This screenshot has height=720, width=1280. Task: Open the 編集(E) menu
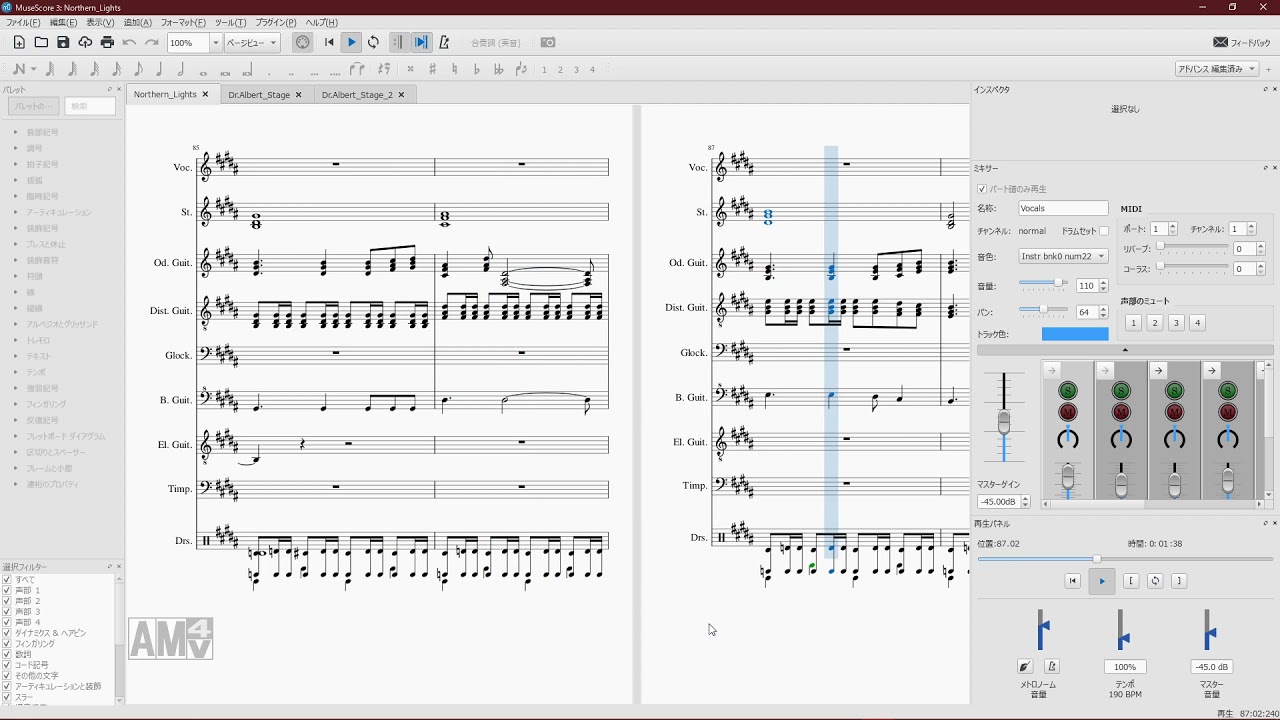coord(63,22)
